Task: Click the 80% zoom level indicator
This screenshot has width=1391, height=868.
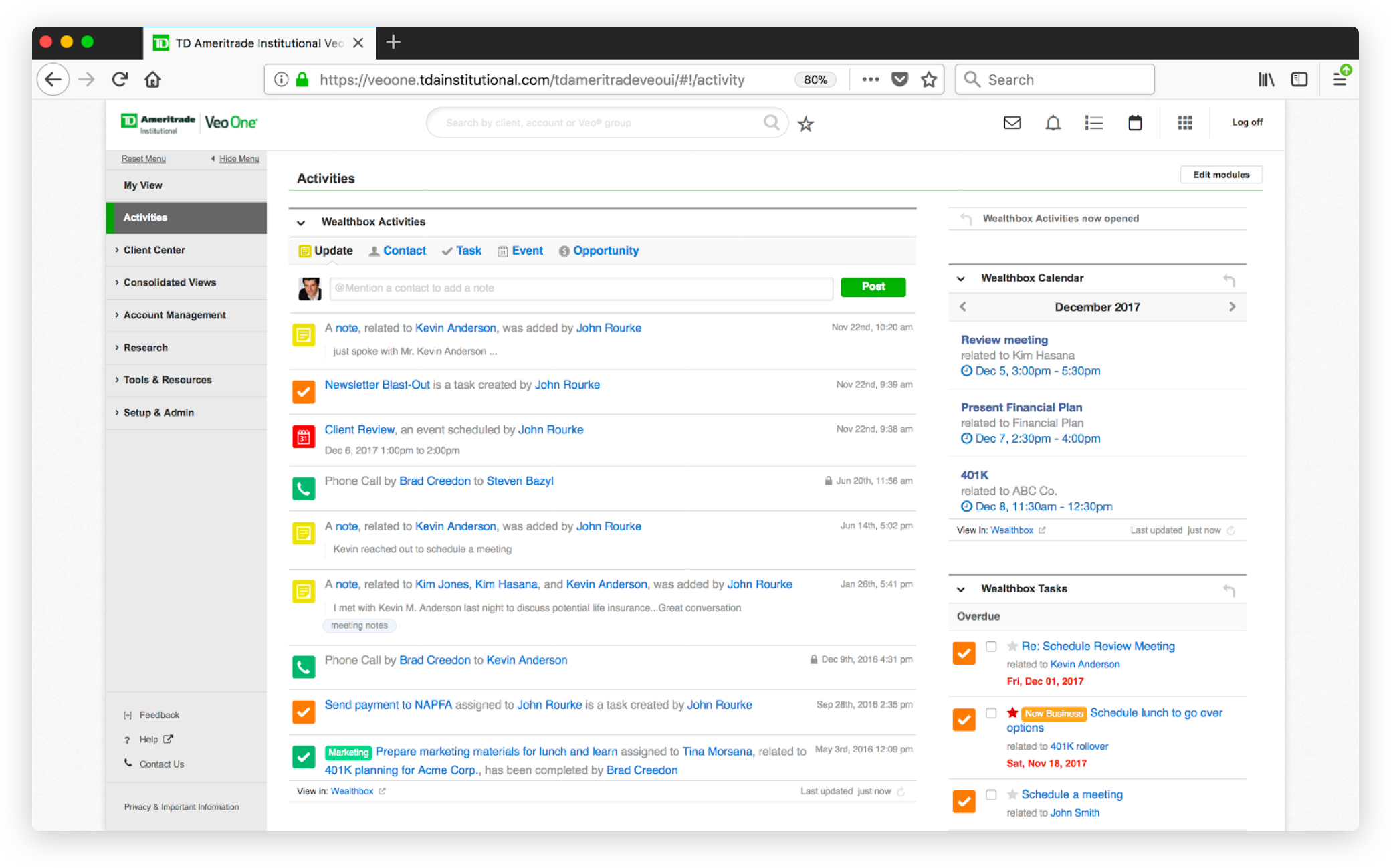Action: point(815,80)
